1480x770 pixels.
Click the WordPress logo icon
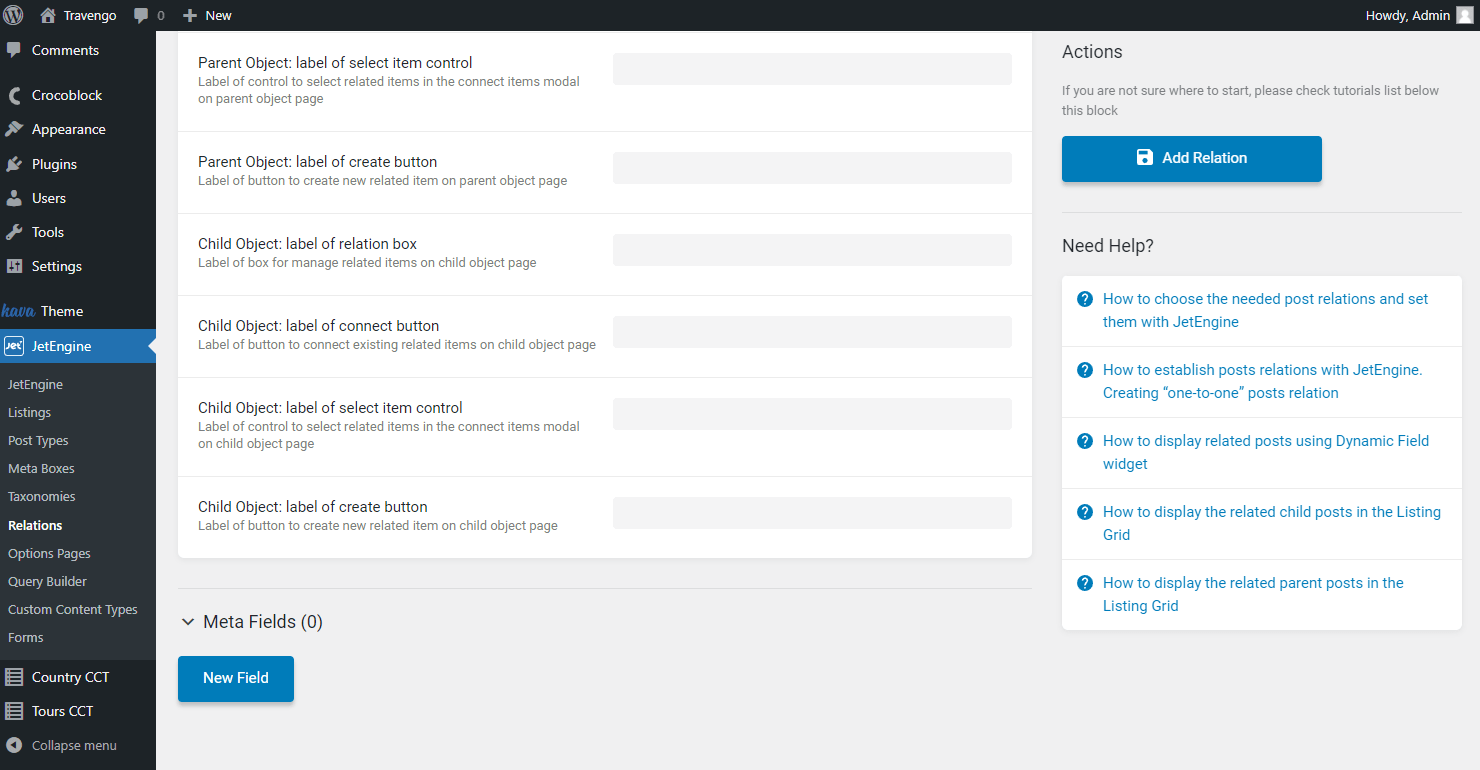[14, 15]
